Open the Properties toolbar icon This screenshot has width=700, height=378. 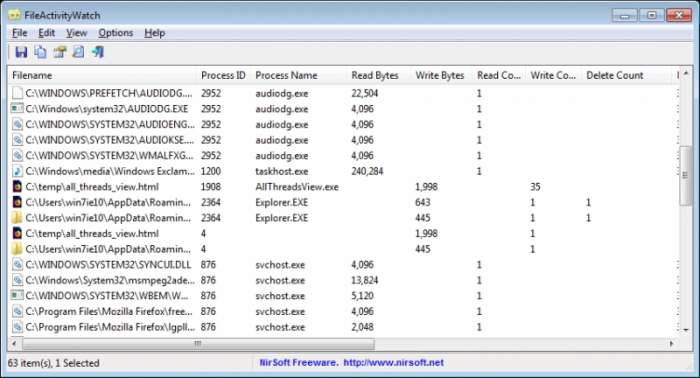click(60, 52)
